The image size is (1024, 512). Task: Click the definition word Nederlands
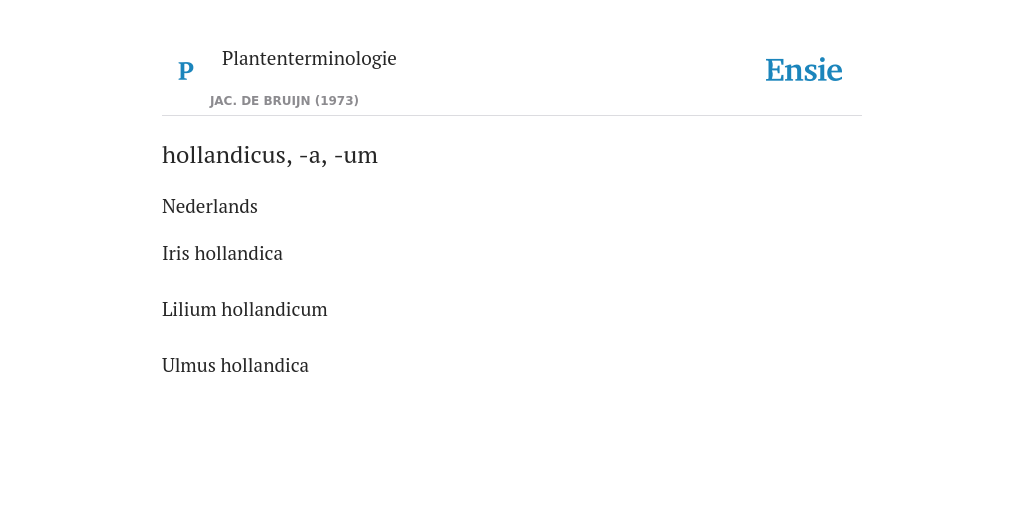click(x=210, y=206)
